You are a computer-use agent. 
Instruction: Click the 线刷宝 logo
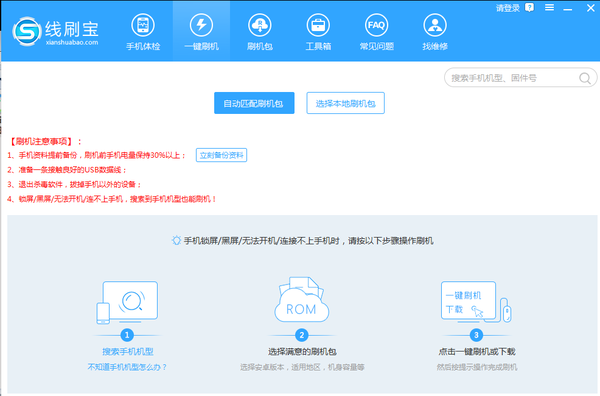tap(55, 31)
